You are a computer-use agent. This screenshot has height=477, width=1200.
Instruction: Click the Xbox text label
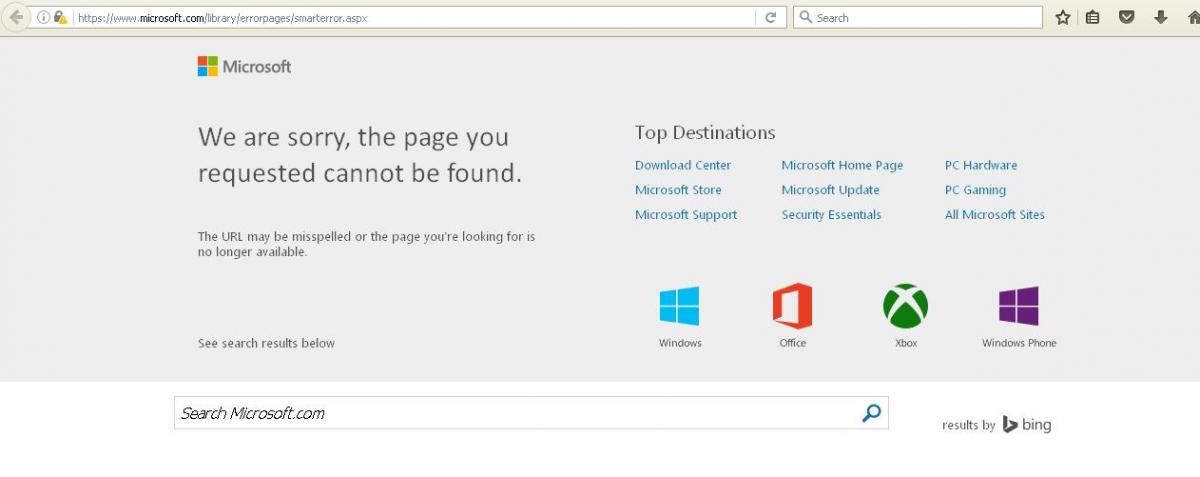906,343
